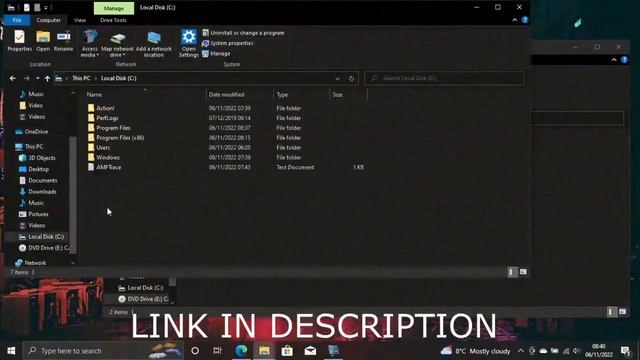Click Manage in System group
640x360 pixels.
tap(216, 53)
